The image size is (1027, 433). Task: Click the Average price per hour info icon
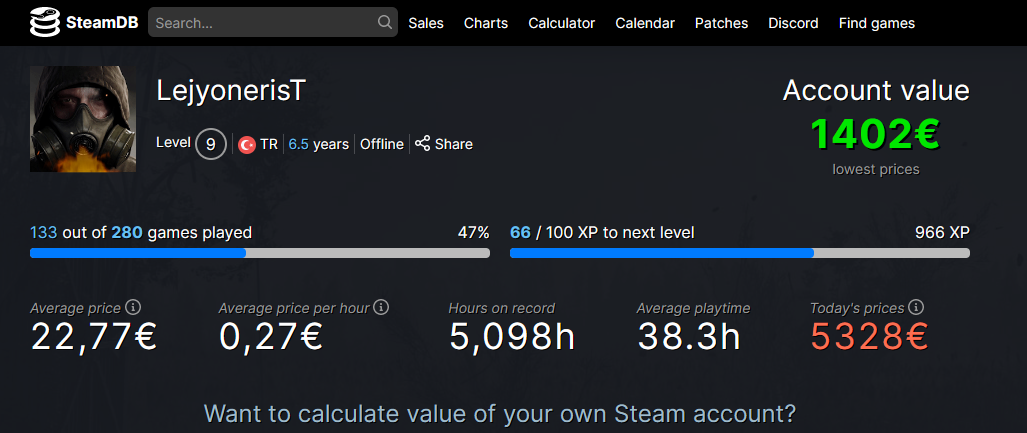coord(381,308)
